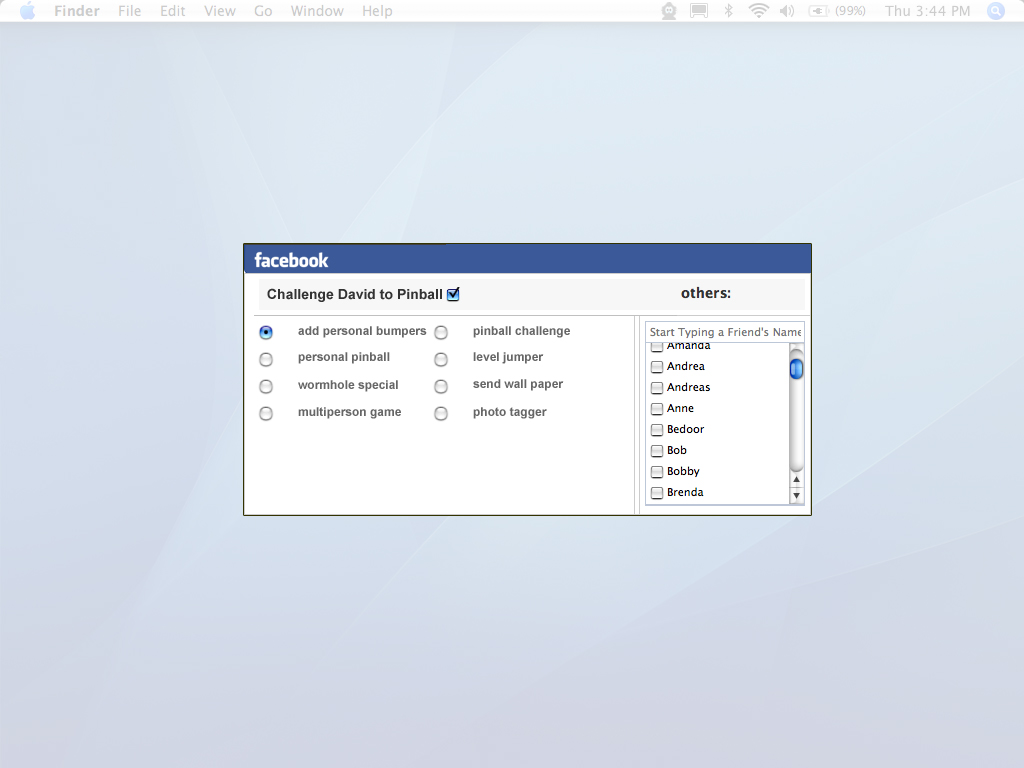Tick the Bedoor friend checkbox
Viewport: 1024px width, 768px height.
click(657, 430)
